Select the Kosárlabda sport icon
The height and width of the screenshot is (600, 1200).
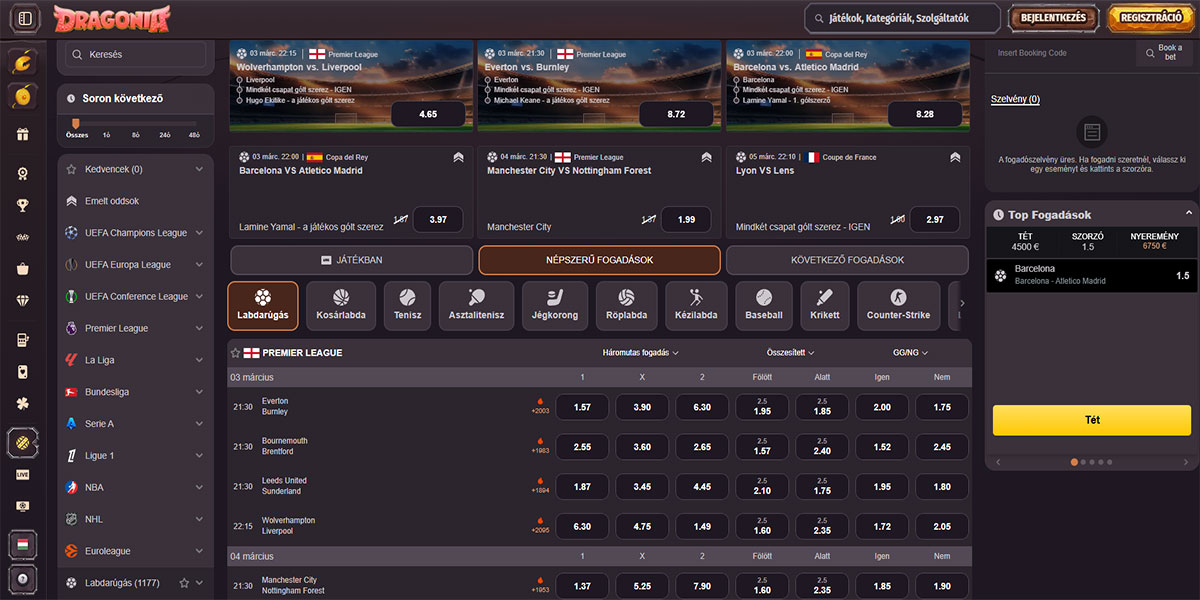(x=341, y=305)
